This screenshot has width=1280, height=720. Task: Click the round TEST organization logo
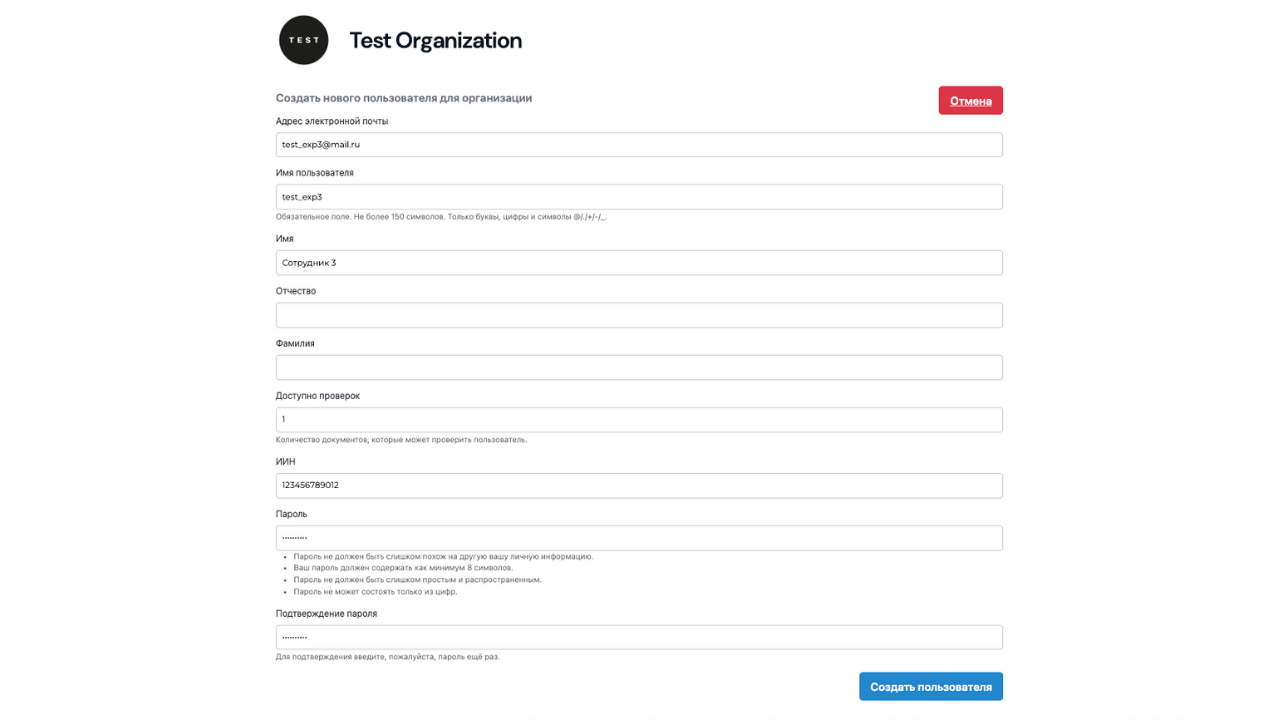tap(303, 40)
